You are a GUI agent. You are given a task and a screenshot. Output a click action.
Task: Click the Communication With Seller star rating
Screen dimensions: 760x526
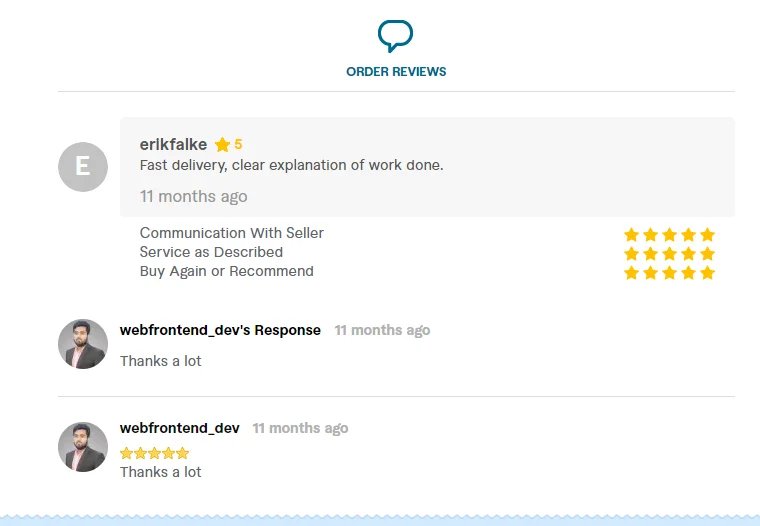click(x=669, y=234)
